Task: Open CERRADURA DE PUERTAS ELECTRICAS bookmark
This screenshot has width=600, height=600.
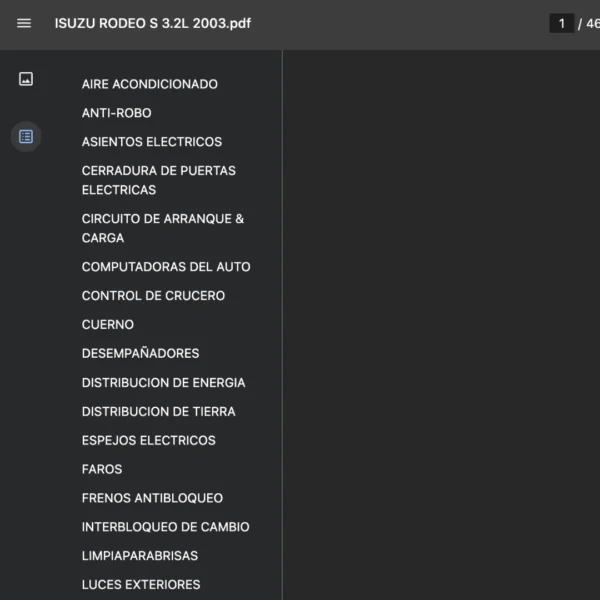Action: tap(158, 180)
